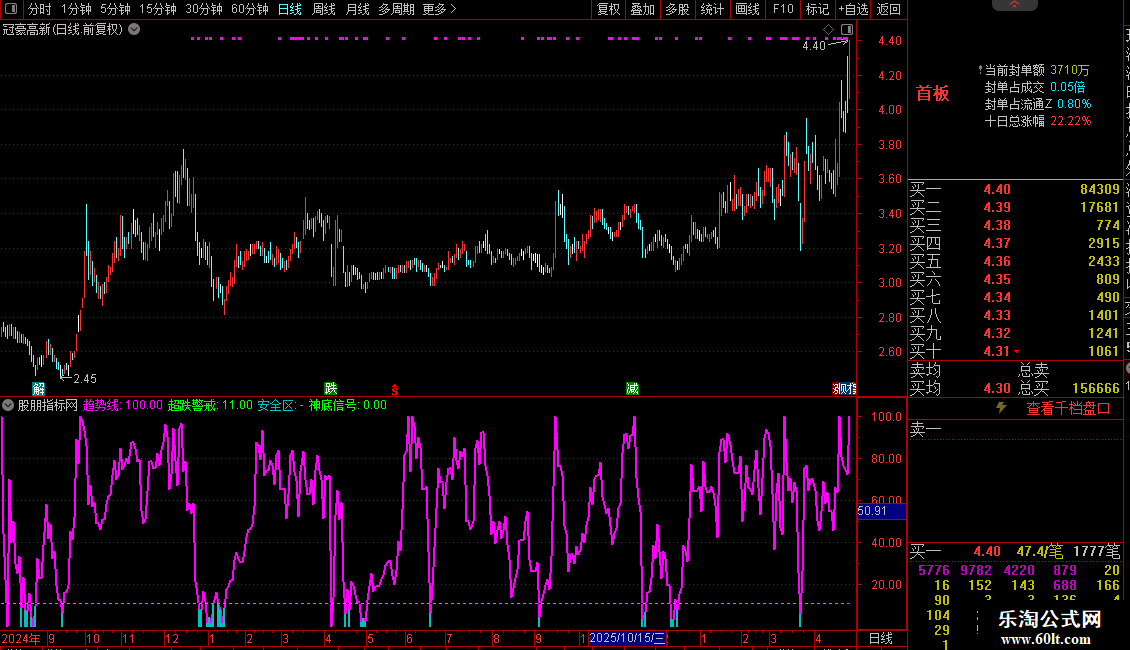1130x650 pixels.
Task: Switch to 1分钟 period
Action: coord(76,9)
